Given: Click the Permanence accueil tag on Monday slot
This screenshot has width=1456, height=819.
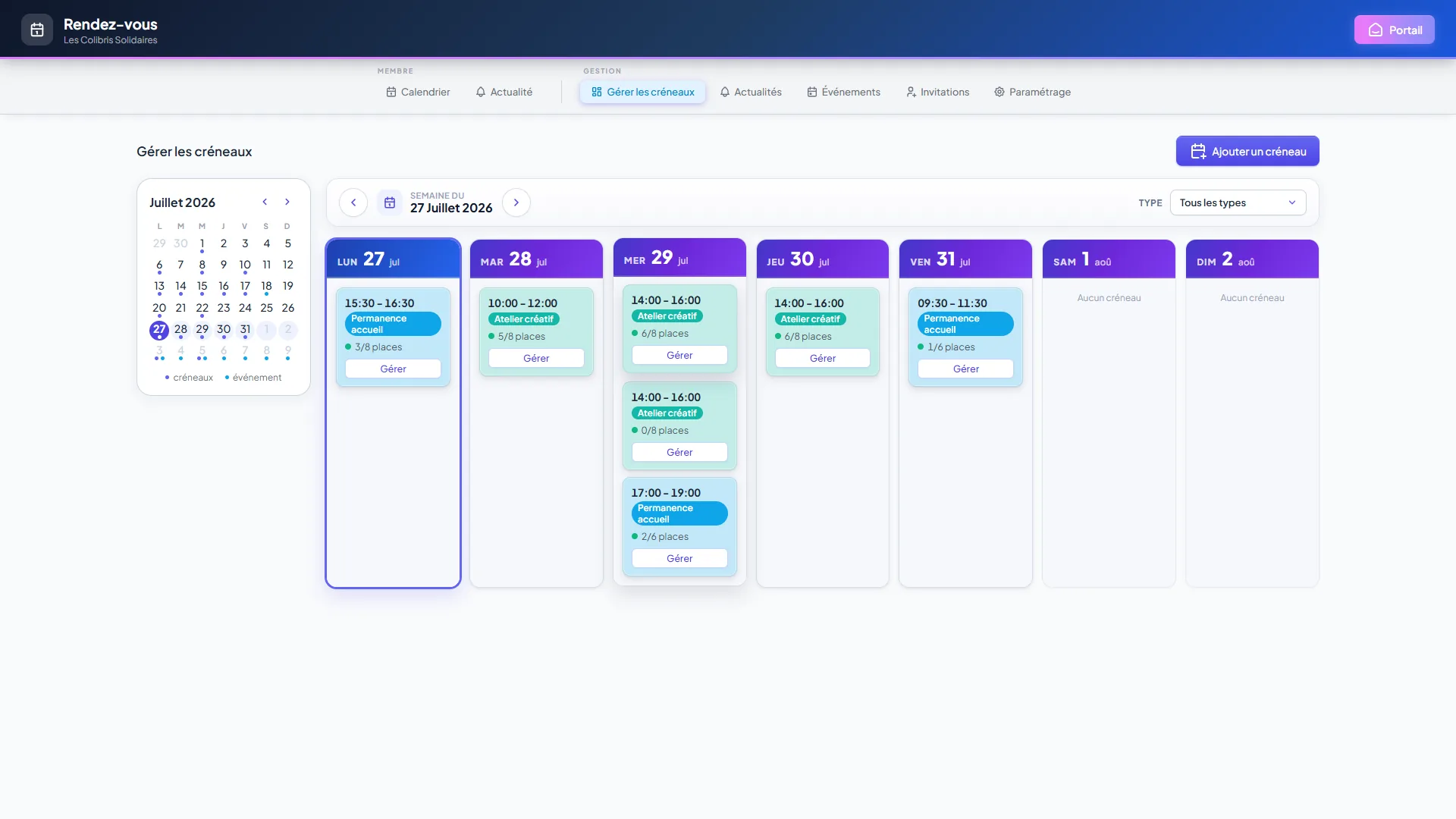Looking at the screenshot, I should tap(393, 325).
